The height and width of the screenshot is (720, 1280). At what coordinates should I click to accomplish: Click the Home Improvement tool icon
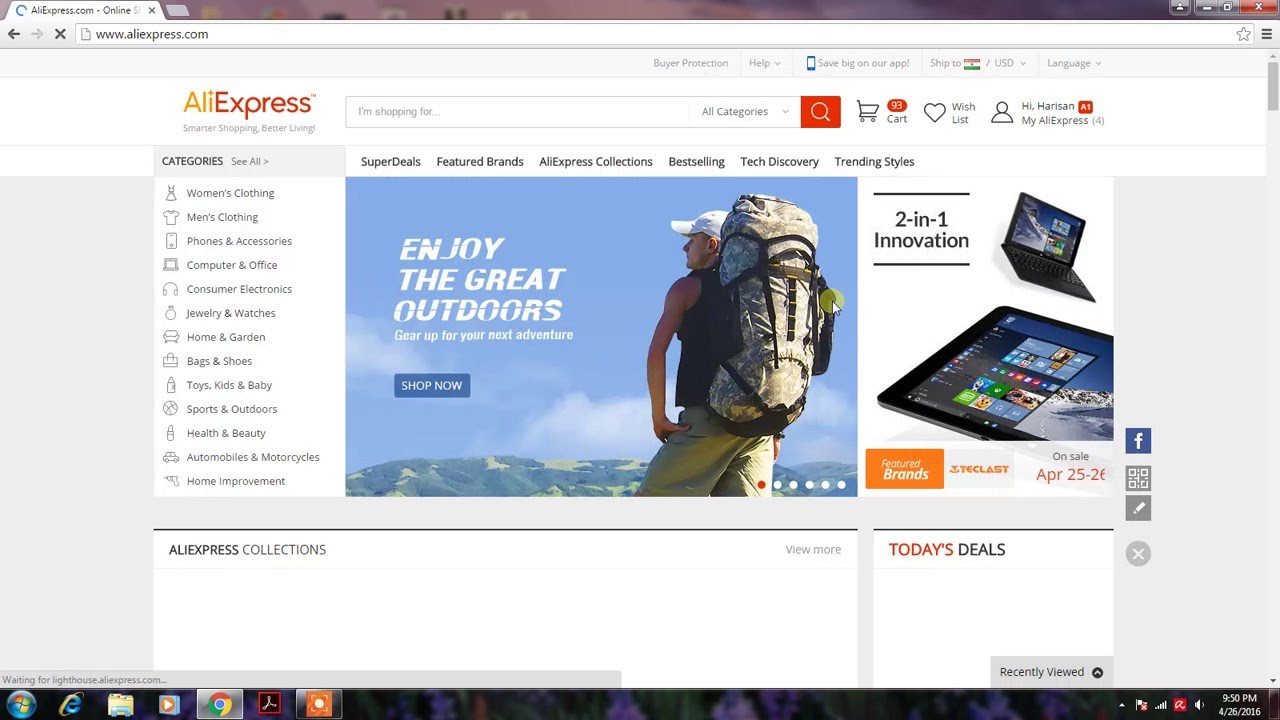(171, 481)
